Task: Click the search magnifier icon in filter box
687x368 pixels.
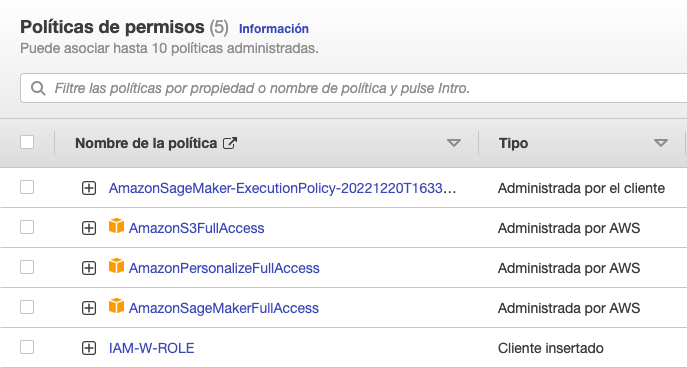Action: 38,88
